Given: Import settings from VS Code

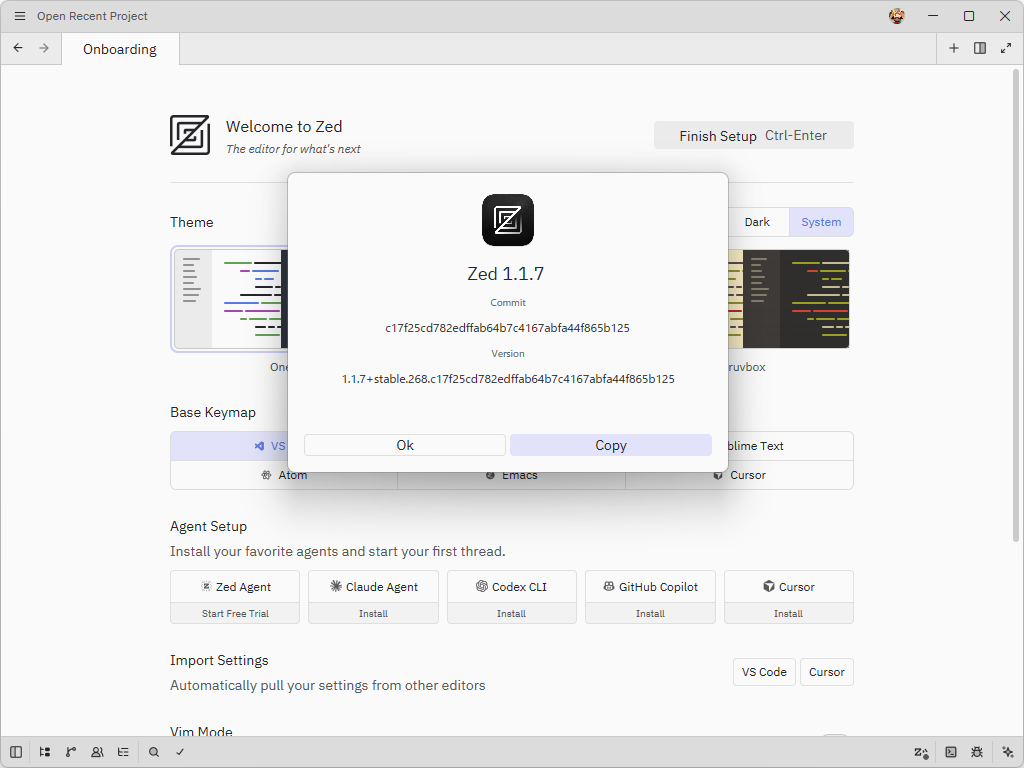Looking at the screenshot, I should coord(764,672).
